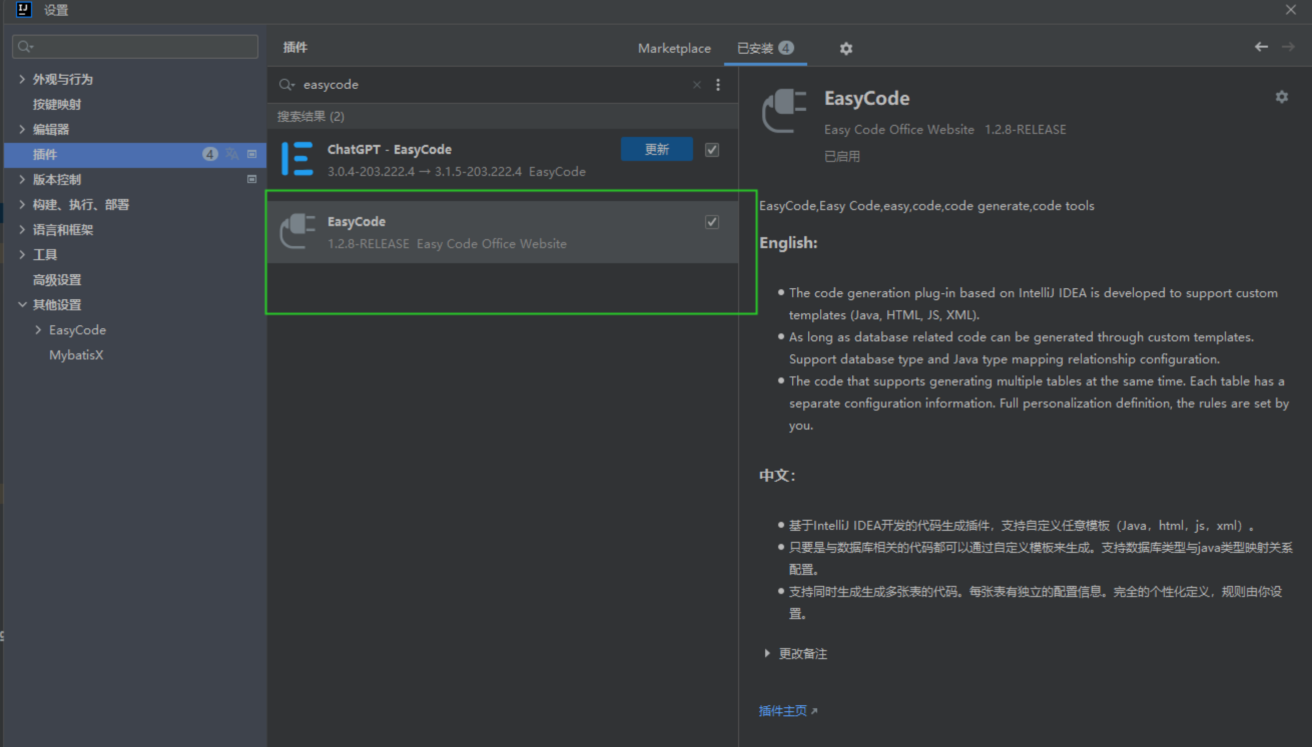Click the settings search magnifier icon
Viewport: 1312px width, 747px height.
pyautogui.click(x=26, y=47)
